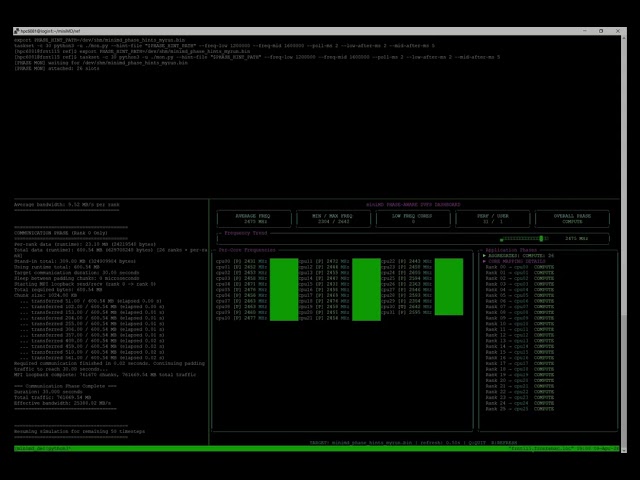The width and height of the screenshot is (640, 480).
Task: Click the green bar beside cpu11–cpu21
Action: 366,289
